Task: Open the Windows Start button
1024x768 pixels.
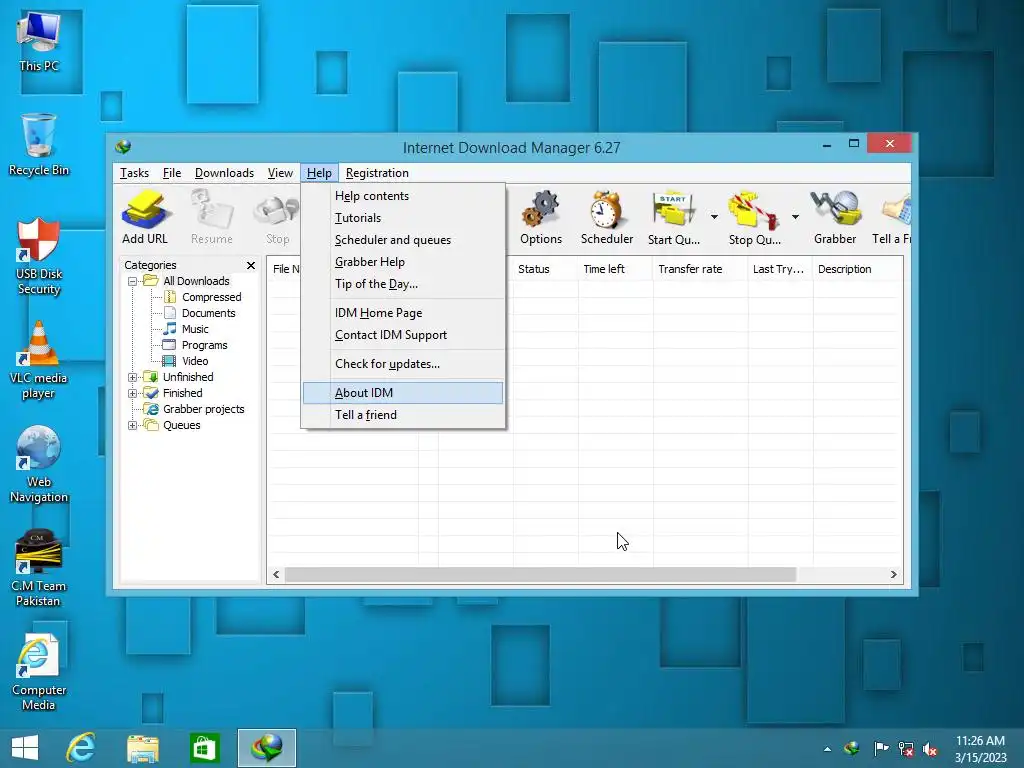Action: (25, 748)
